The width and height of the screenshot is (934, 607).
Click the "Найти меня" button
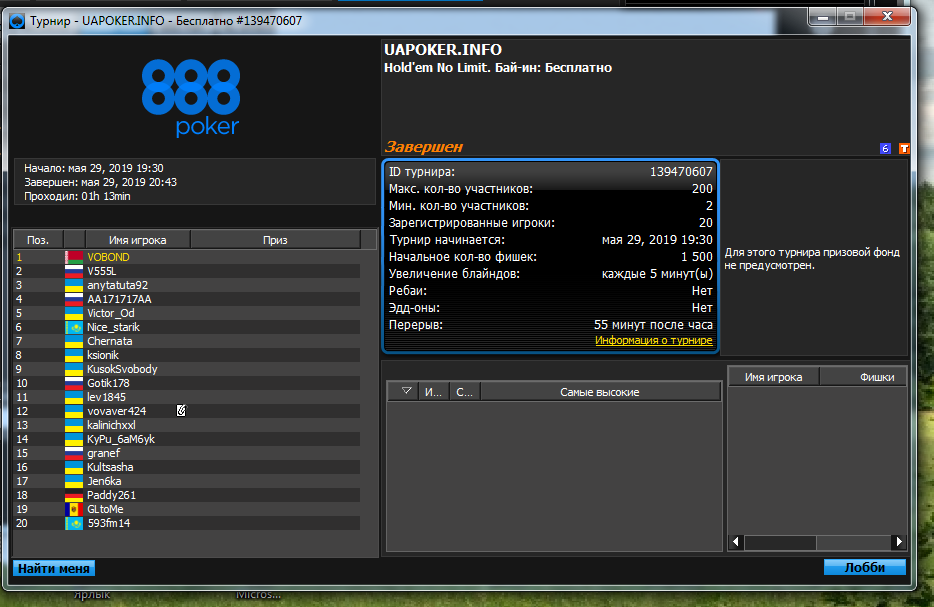54,568
